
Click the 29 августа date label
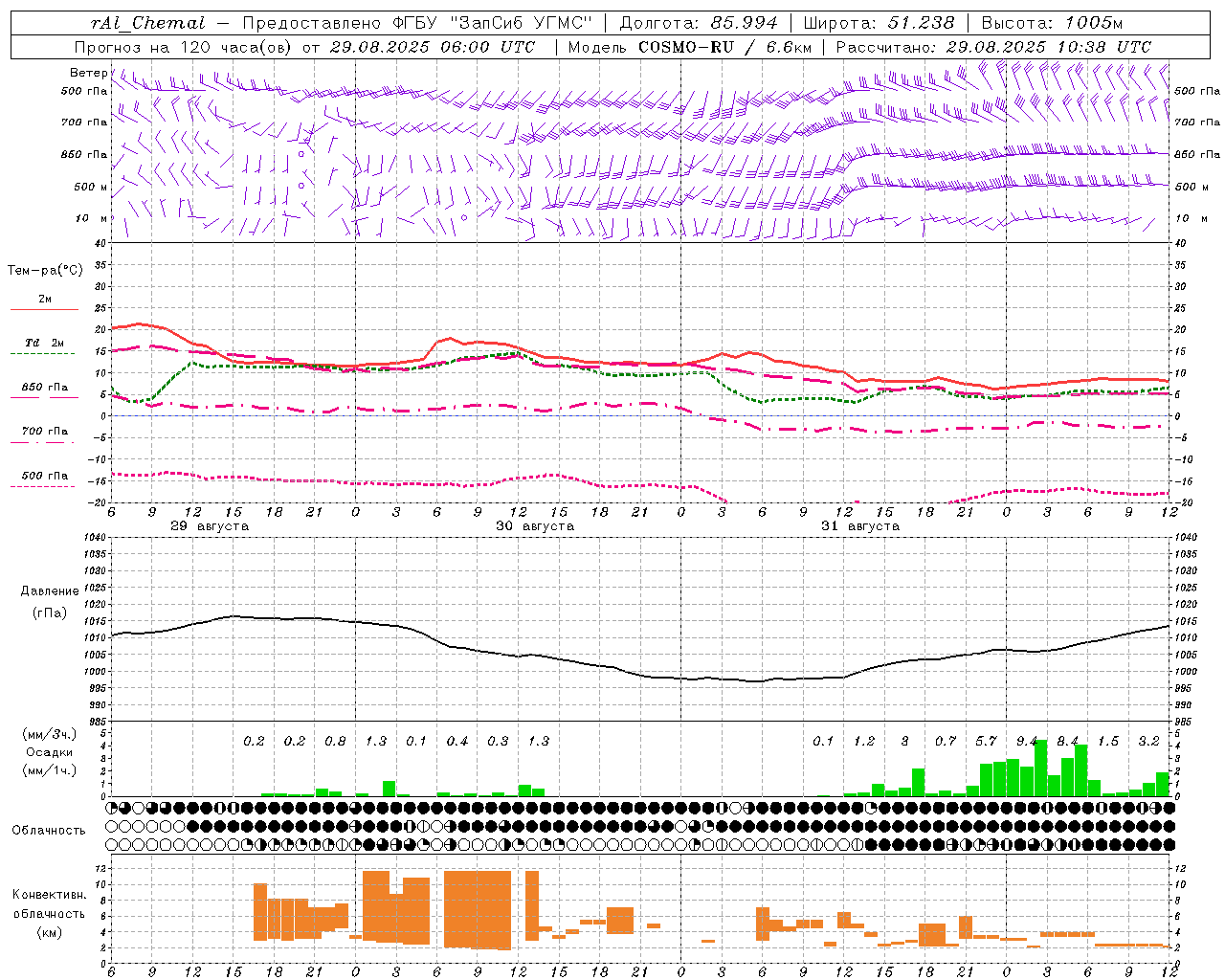click(210, 526)
